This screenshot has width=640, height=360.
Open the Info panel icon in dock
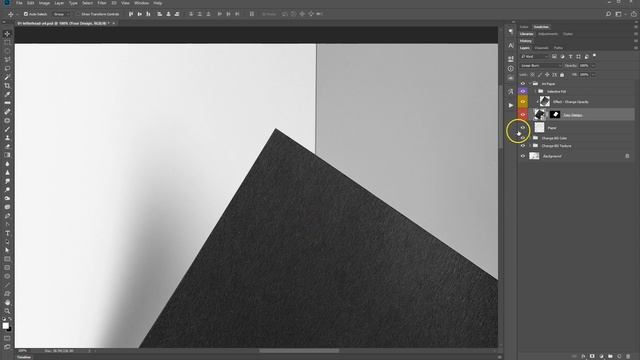(511, 69)
